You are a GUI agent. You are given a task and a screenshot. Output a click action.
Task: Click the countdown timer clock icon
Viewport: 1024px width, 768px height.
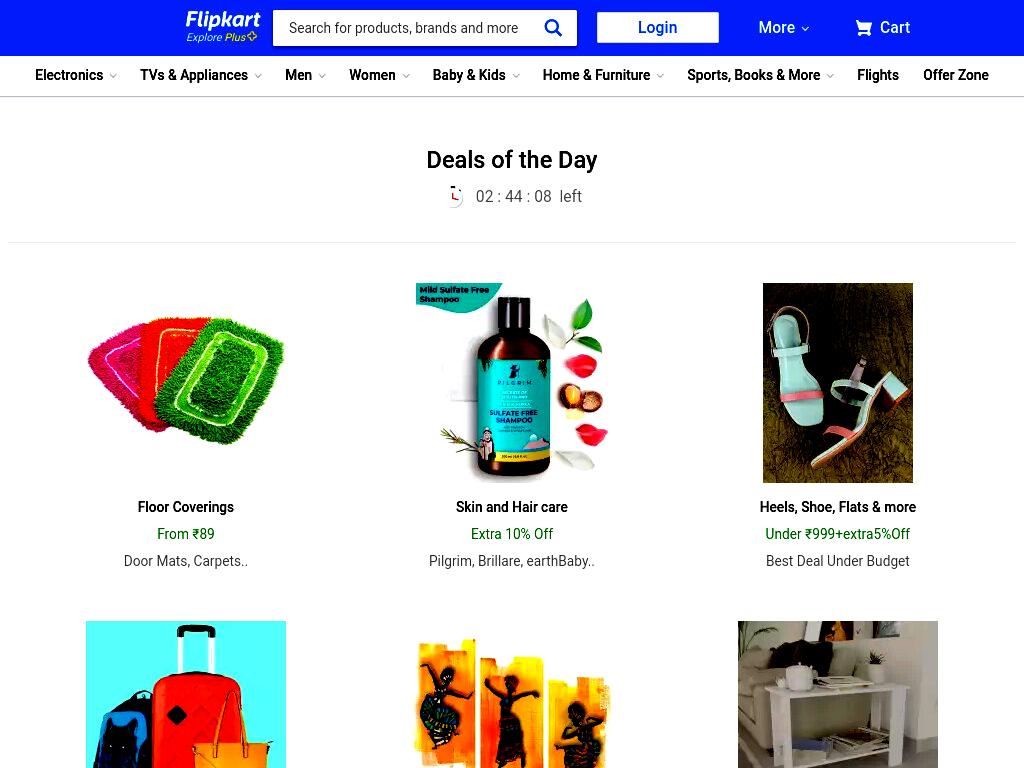tap(455, 197)
